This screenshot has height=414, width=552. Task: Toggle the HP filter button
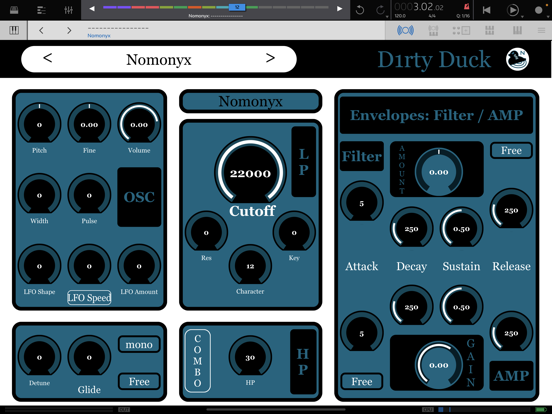tap(303, 362)
